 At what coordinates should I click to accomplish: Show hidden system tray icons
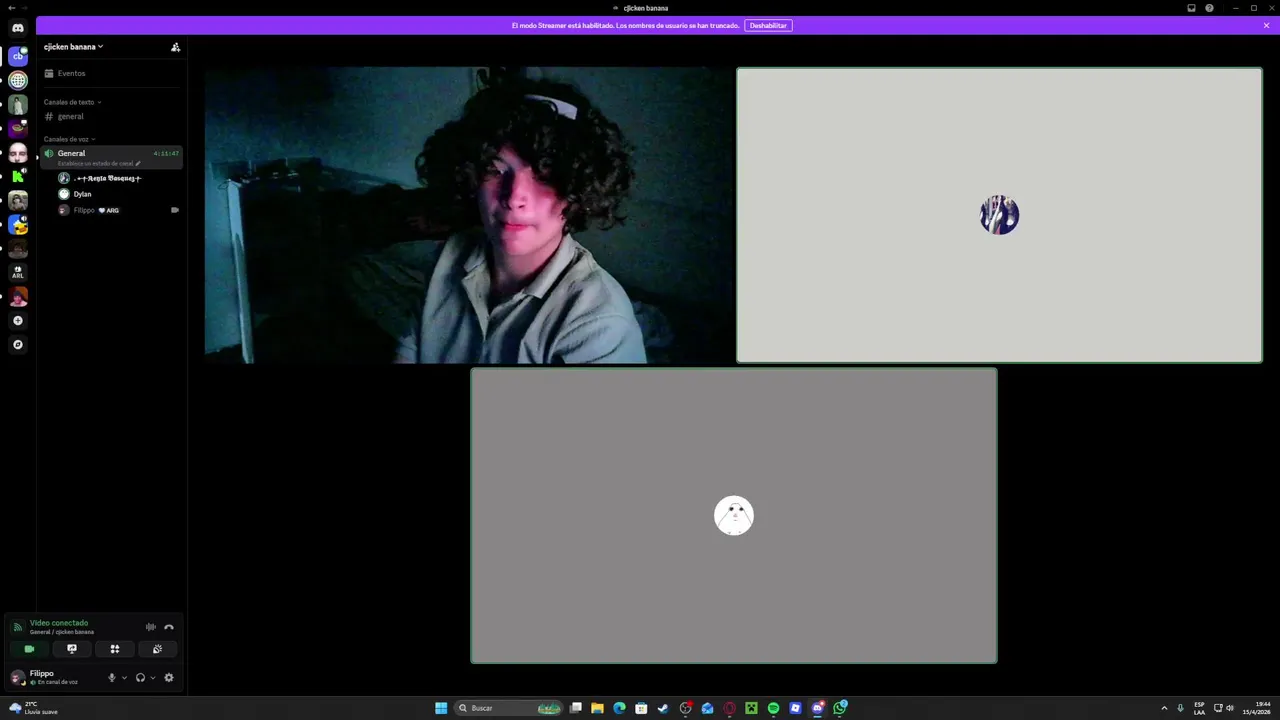pos(1164,708)
